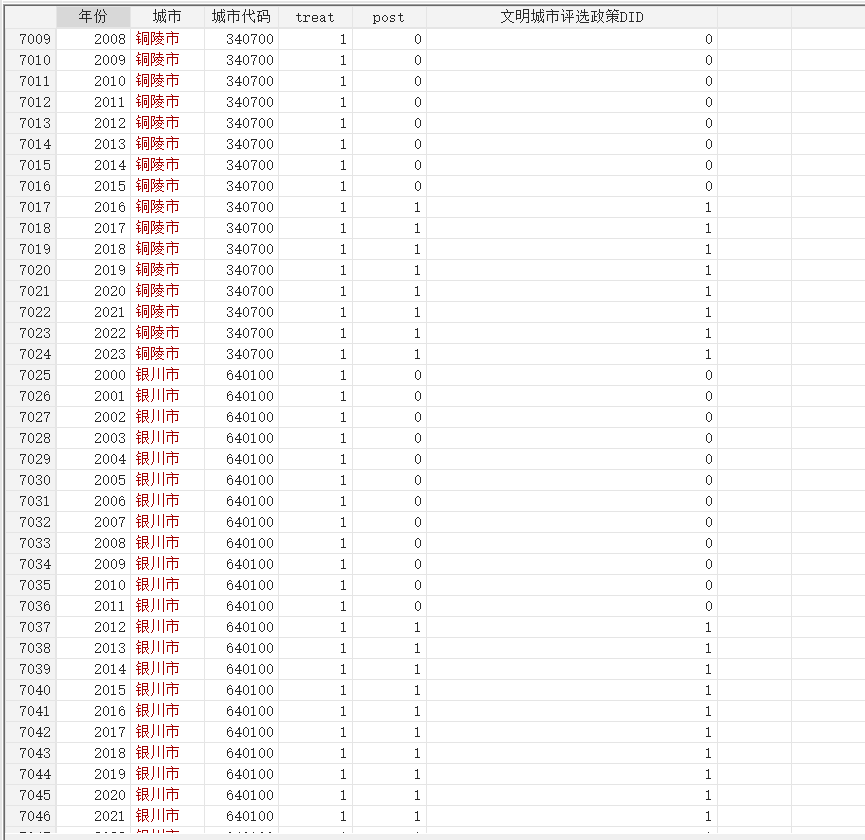
Task: Click post value 1 in row 7038
Action: (x=389, y=648)
